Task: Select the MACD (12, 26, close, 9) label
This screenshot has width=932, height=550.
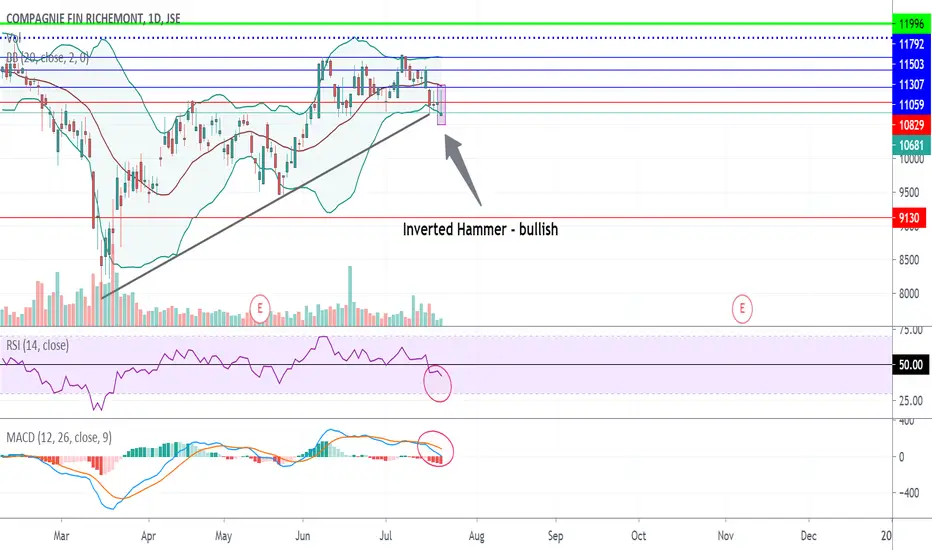Action: pyautogui.click(x=59, y=438)
